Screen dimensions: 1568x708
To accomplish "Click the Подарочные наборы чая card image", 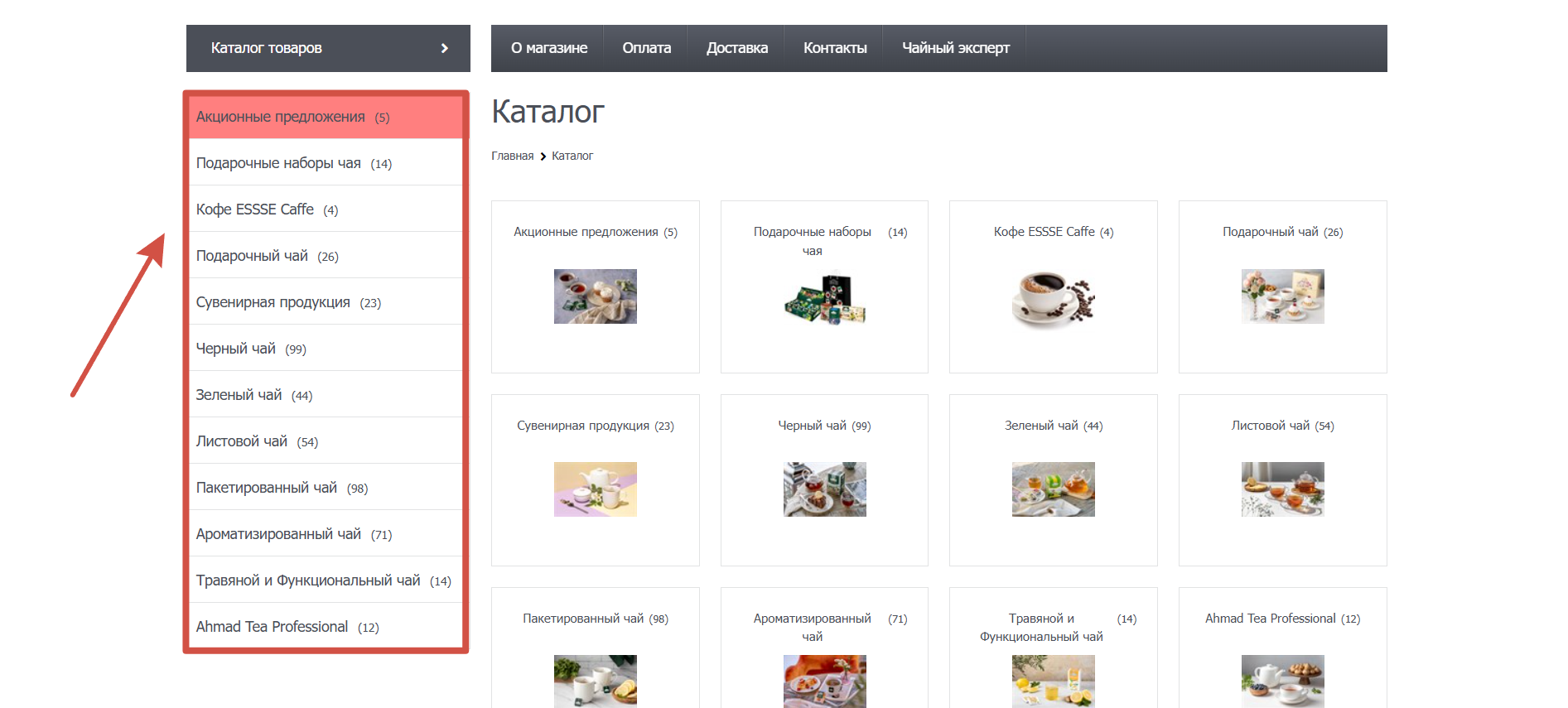I will (x=825, y=296).
